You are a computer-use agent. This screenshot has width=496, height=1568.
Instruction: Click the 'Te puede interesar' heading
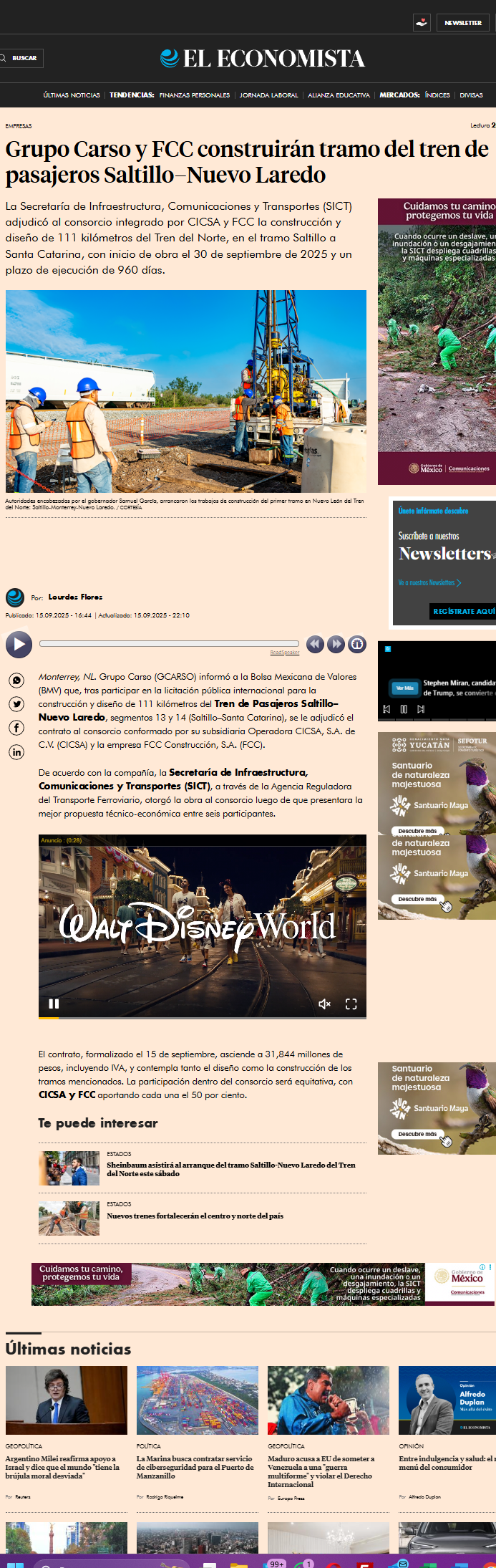(x=98, y=1122)
